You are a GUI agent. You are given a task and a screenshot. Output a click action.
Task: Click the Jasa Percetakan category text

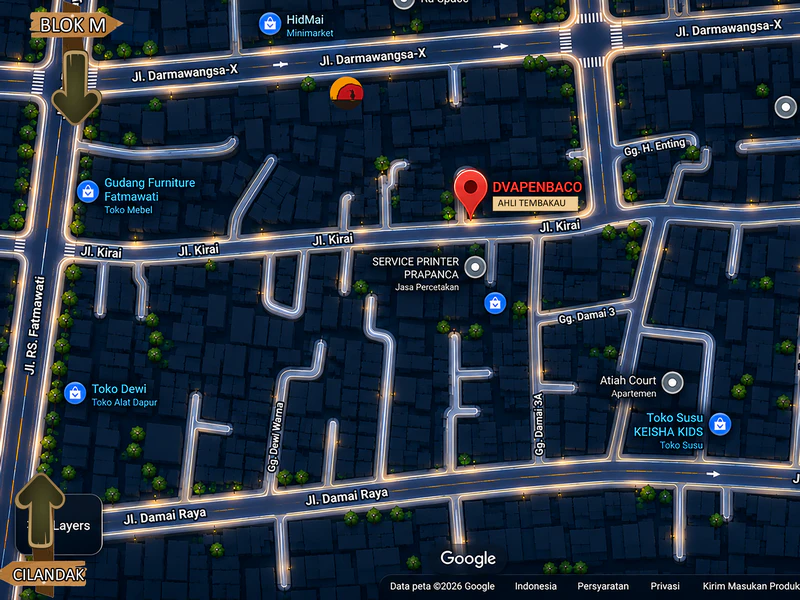(x=427, y=287)
